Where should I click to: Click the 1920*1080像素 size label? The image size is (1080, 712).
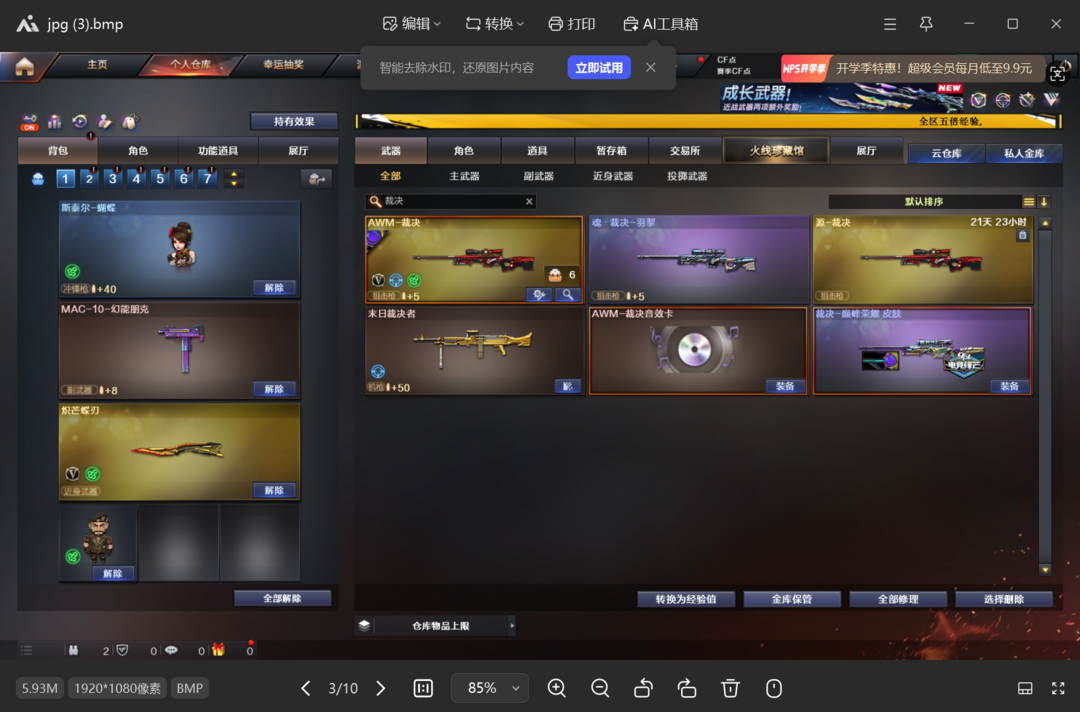pos(117,688)
